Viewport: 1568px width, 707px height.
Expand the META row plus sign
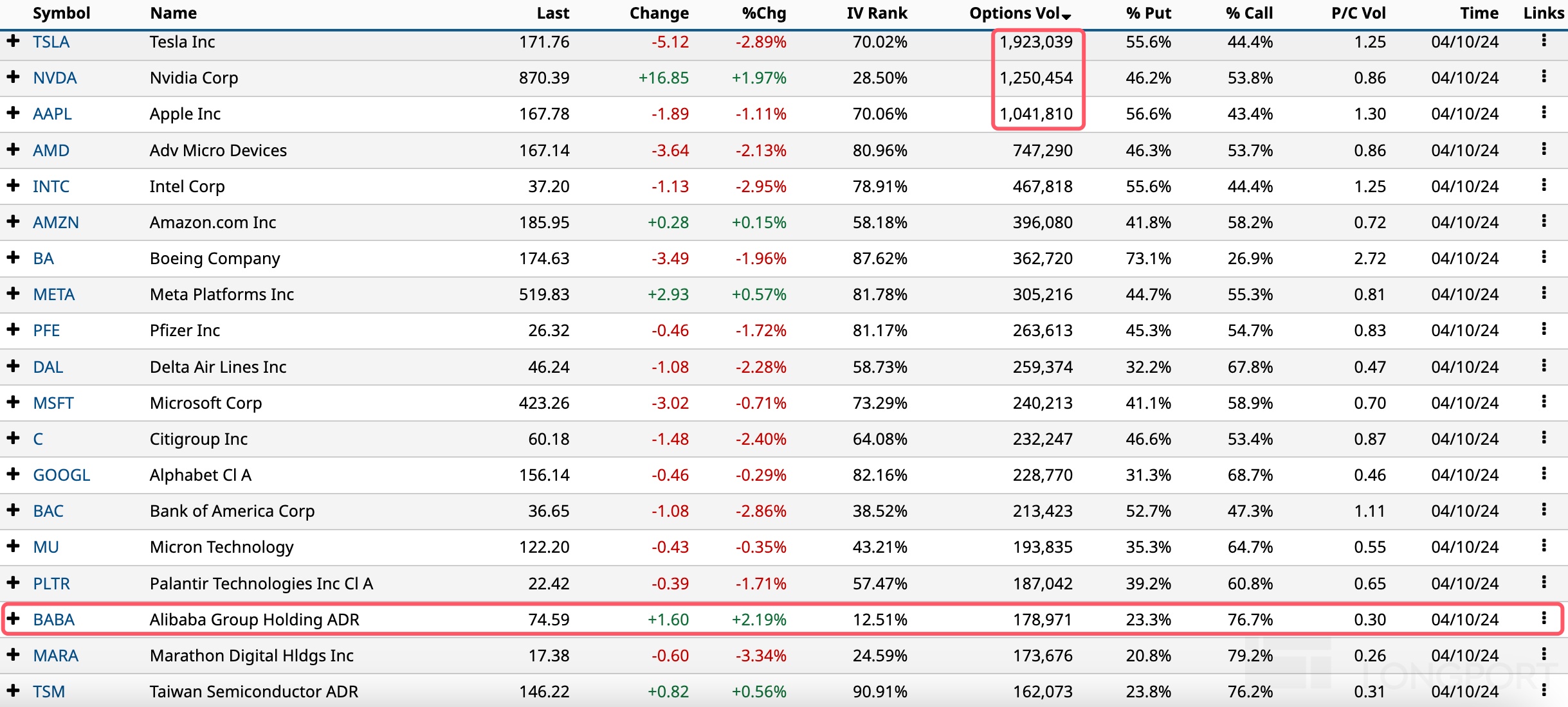(x=13, y=294)
